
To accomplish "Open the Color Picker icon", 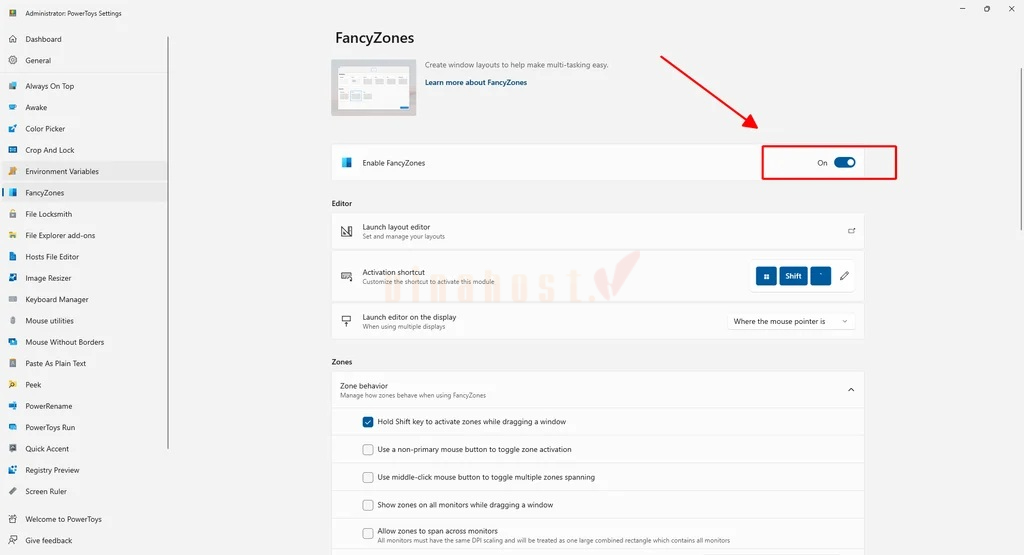I will [12, 129].
